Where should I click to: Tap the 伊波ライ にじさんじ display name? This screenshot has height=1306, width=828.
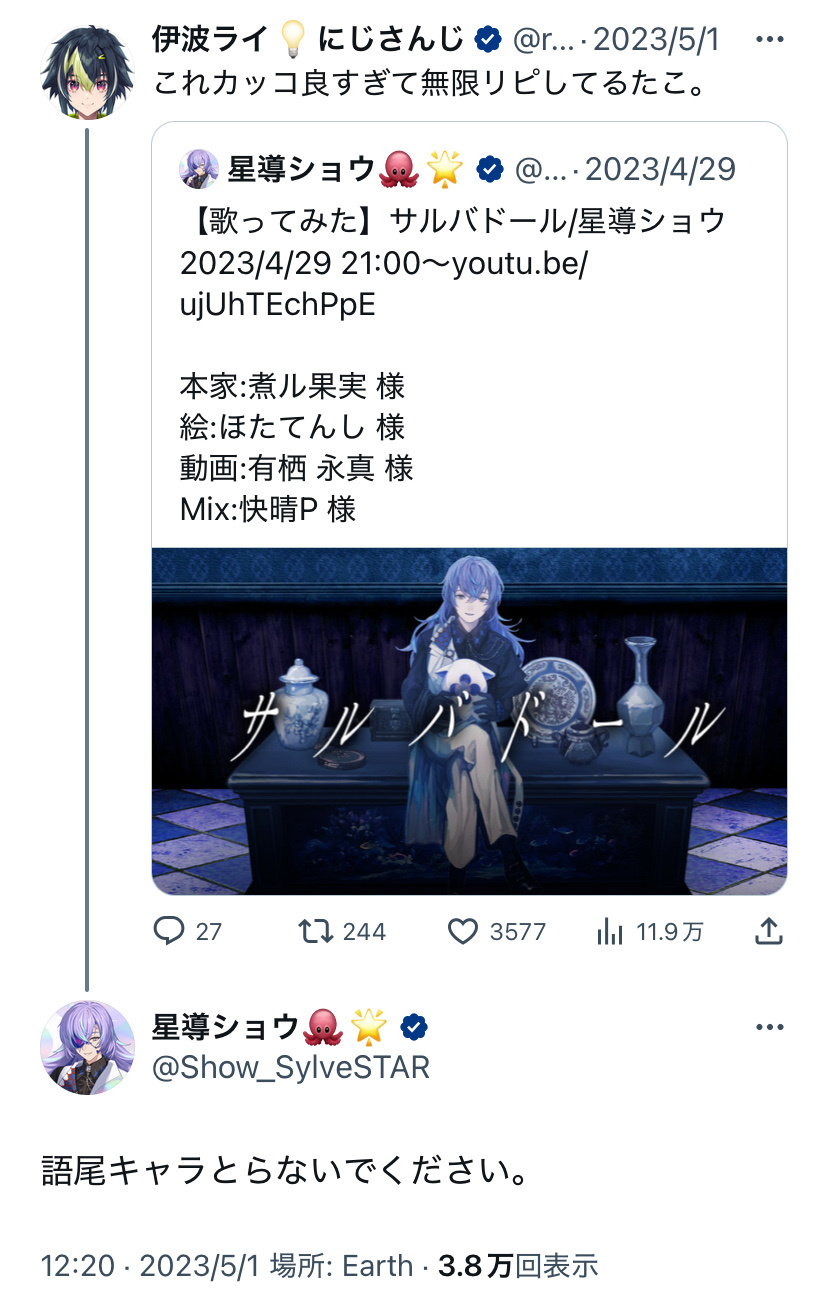coord(308,40)
